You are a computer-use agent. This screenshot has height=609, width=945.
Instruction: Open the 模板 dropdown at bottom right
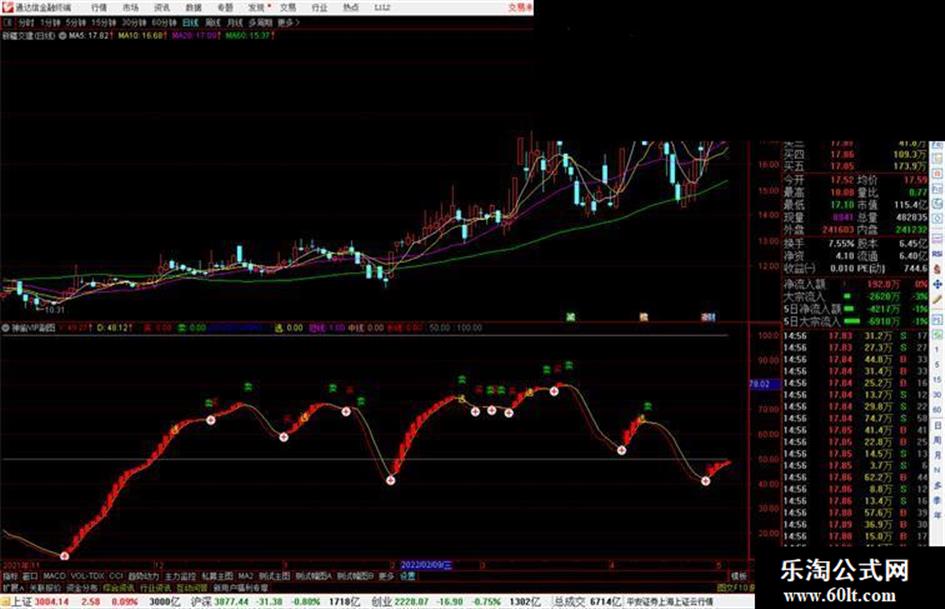(738, 576)
